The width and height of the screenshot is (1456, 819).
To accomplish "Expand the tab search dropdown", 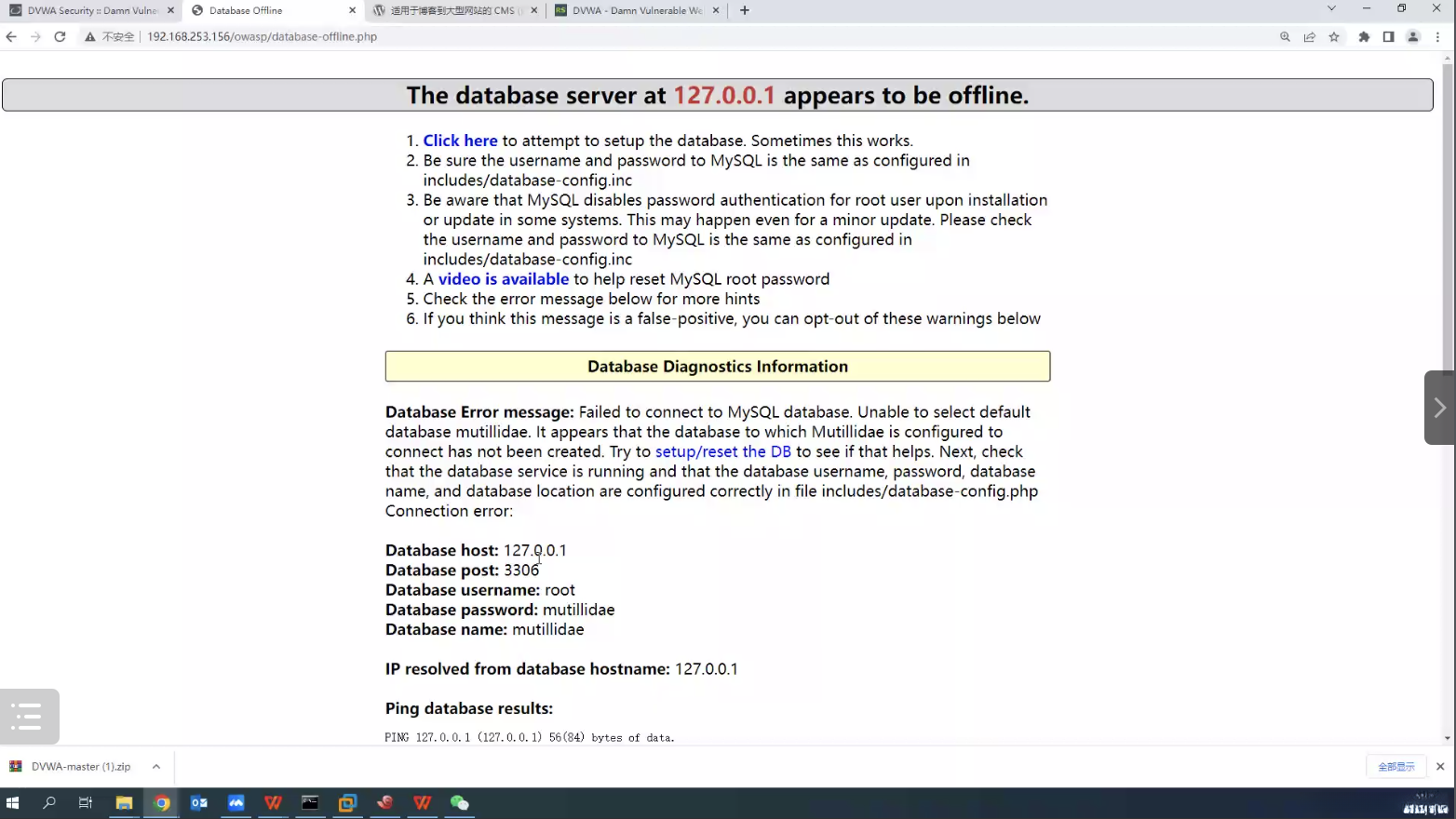I will click(1331, 8).
